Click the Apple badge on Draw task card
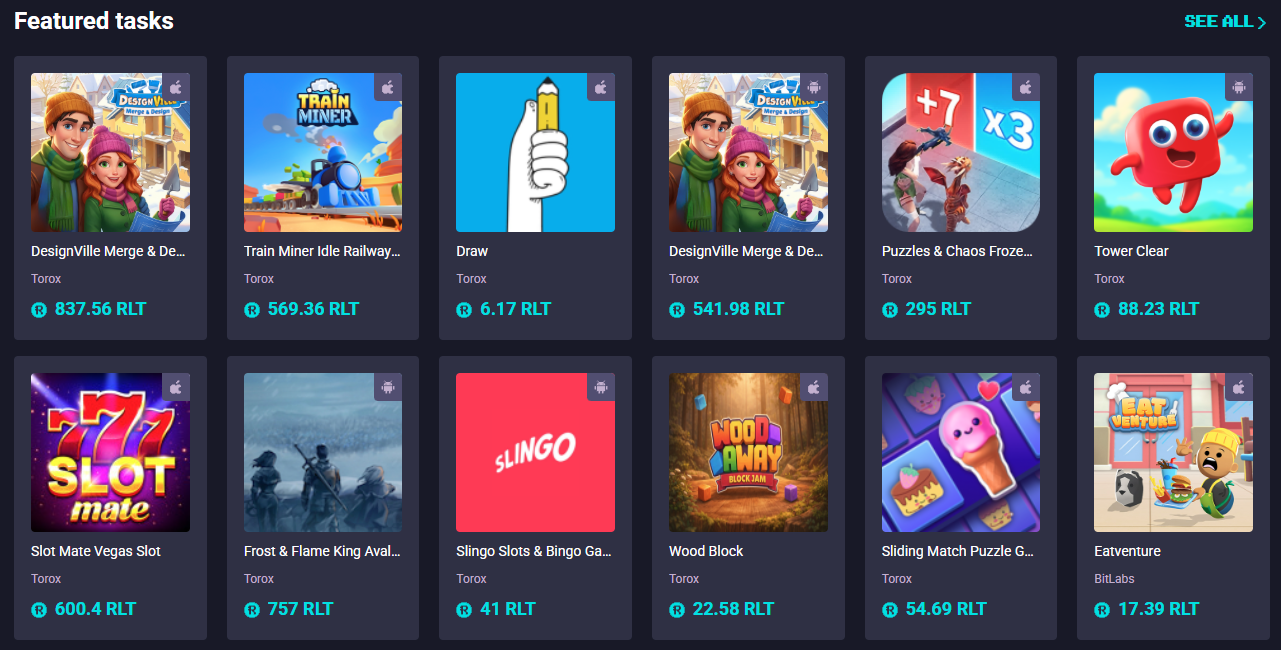 coord(601,87)
